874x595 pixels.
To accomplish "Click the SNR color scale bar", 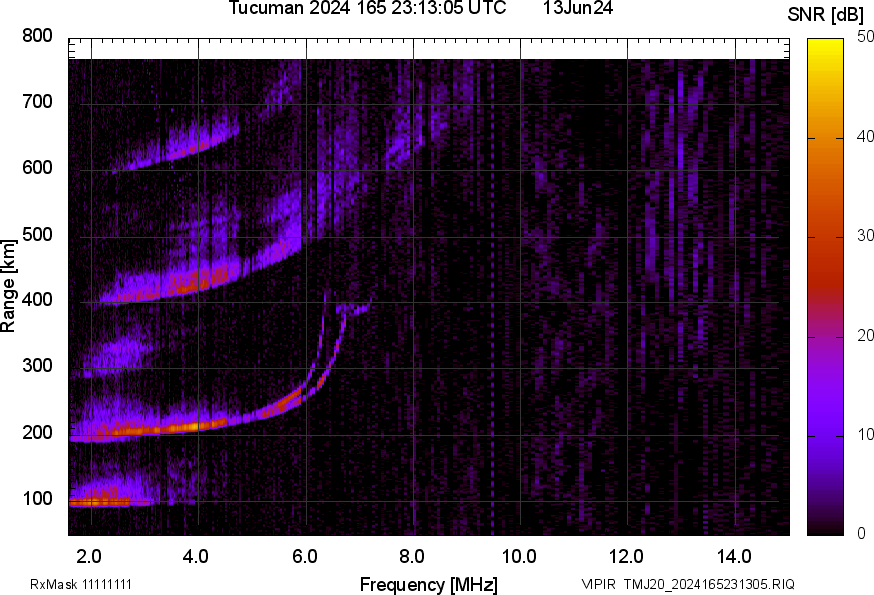I will point(826,287).
